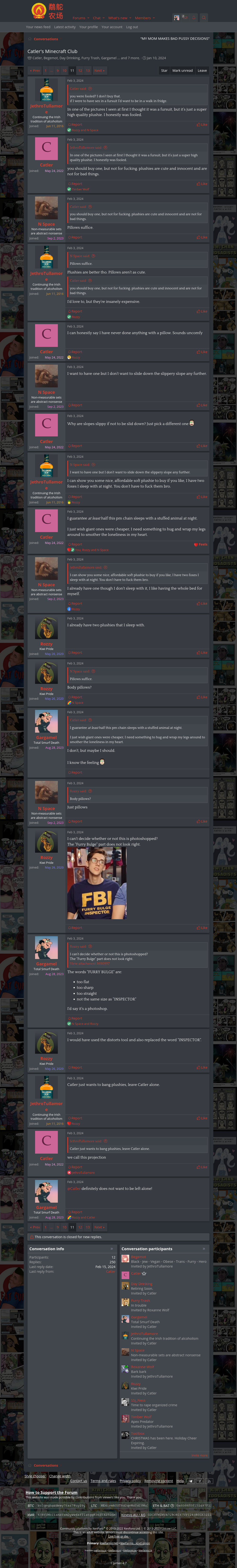Viewport: 237px width, 1568px height.
Task: Star this conversation
Action: (x=164, y=71)
